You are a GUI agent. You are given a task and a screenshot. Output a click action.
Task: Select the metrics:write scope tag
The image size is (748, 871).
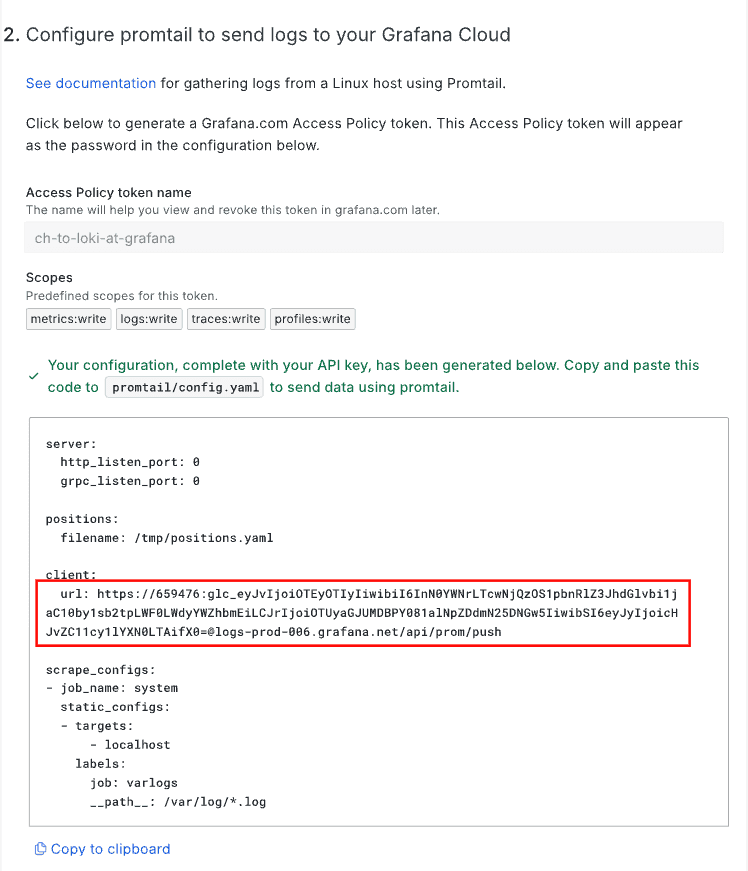coord(68,319)
